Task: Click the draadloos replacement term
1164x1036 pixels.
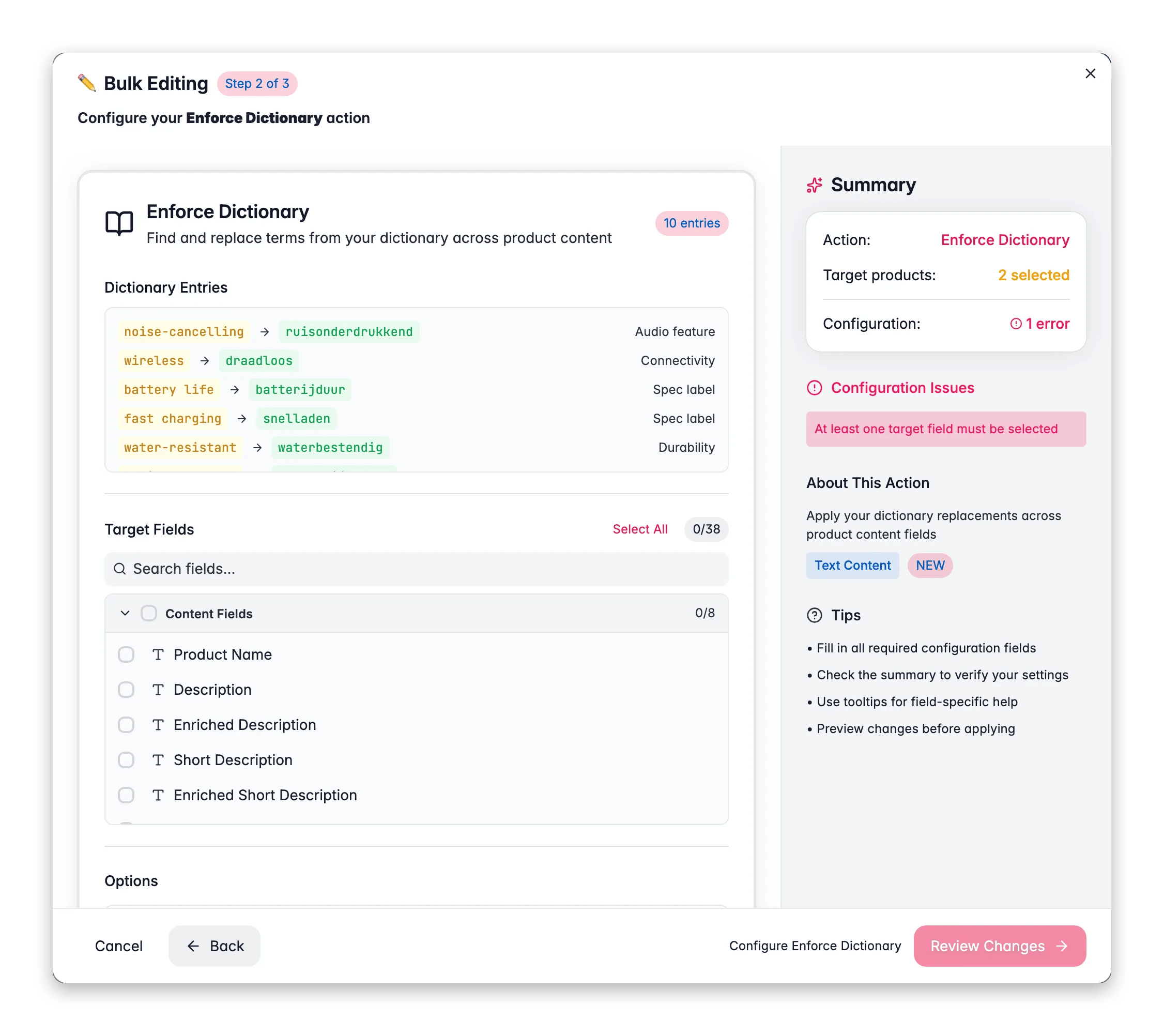Action: 259,360
